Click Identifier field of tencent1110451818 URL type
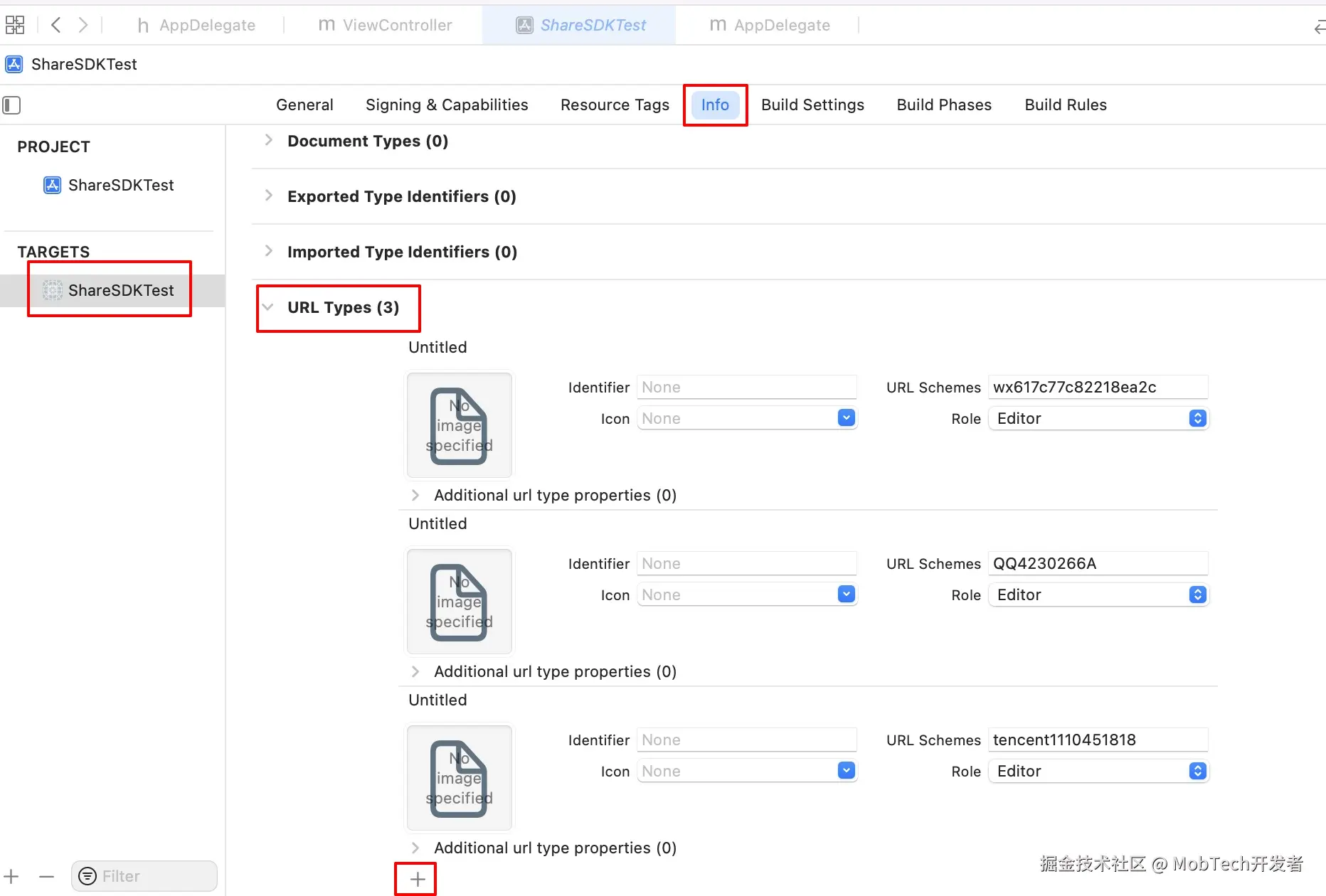The width and height of the screenshot is (1326, 896). tap(747, 740)
